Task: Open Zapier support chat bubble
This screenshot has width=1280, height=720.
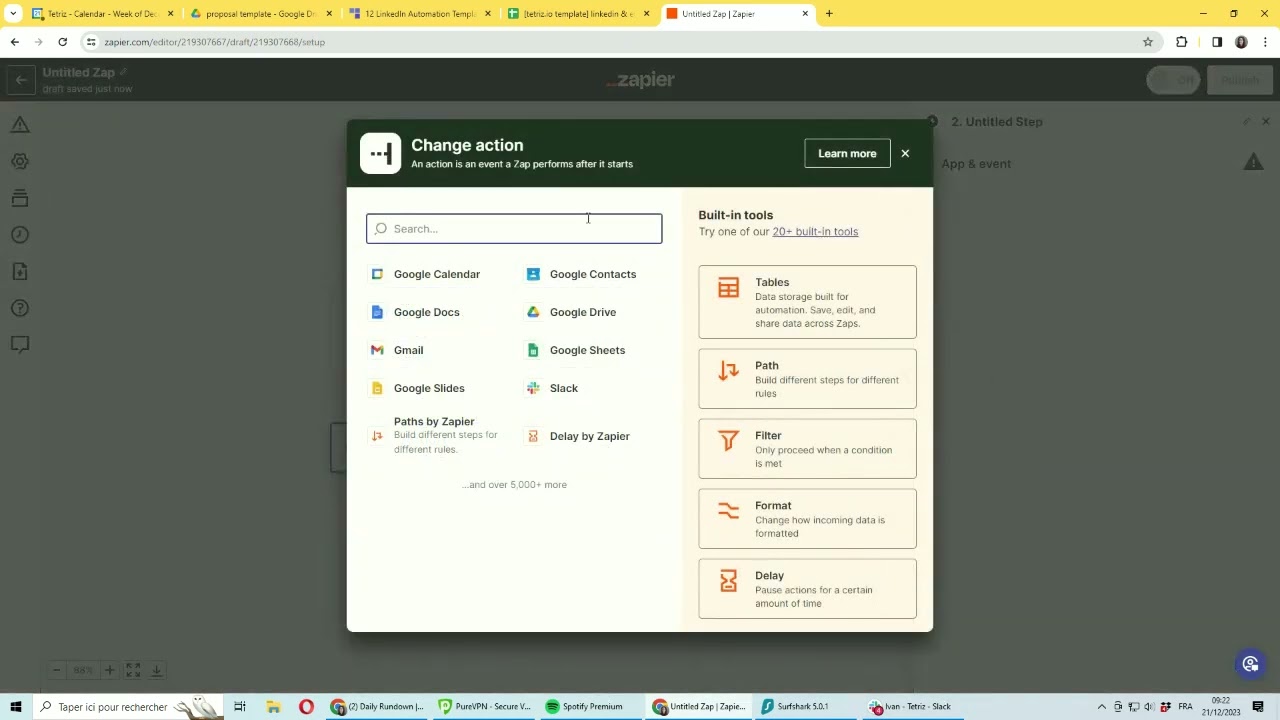Action: [1250, 664]
